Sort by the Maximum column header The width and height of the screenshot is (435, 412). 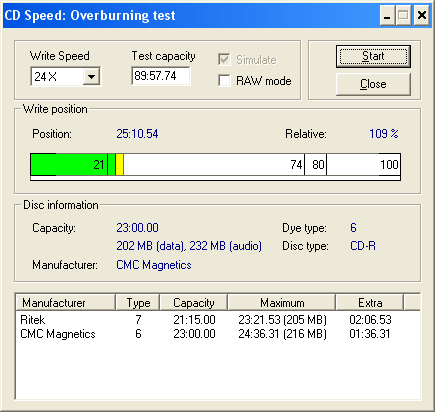(x=282, y=303)
